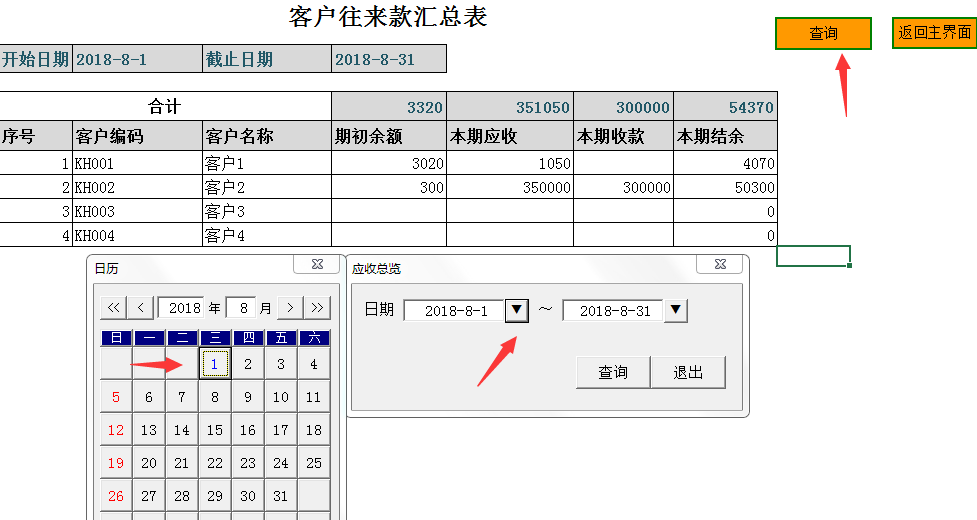Viewport: 977px width, 520px height.
Task: Click the 2018-8-31 date field in the dialog
Action: [x=614, y=311]
